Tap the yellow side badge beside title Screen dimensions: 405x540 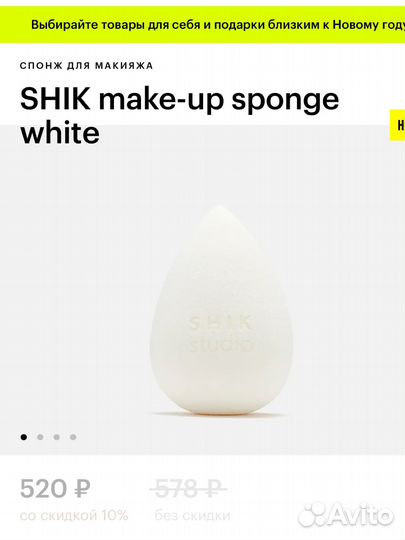tap(397, 125)
